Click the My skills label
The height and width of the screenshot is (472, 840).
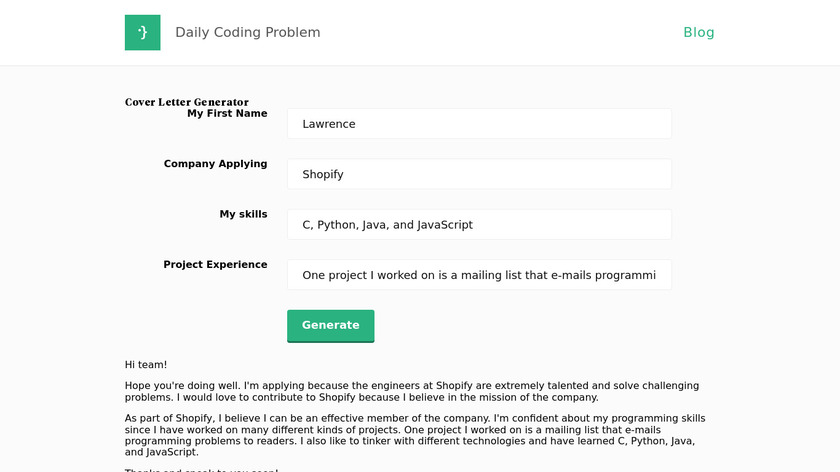(243, 214)
